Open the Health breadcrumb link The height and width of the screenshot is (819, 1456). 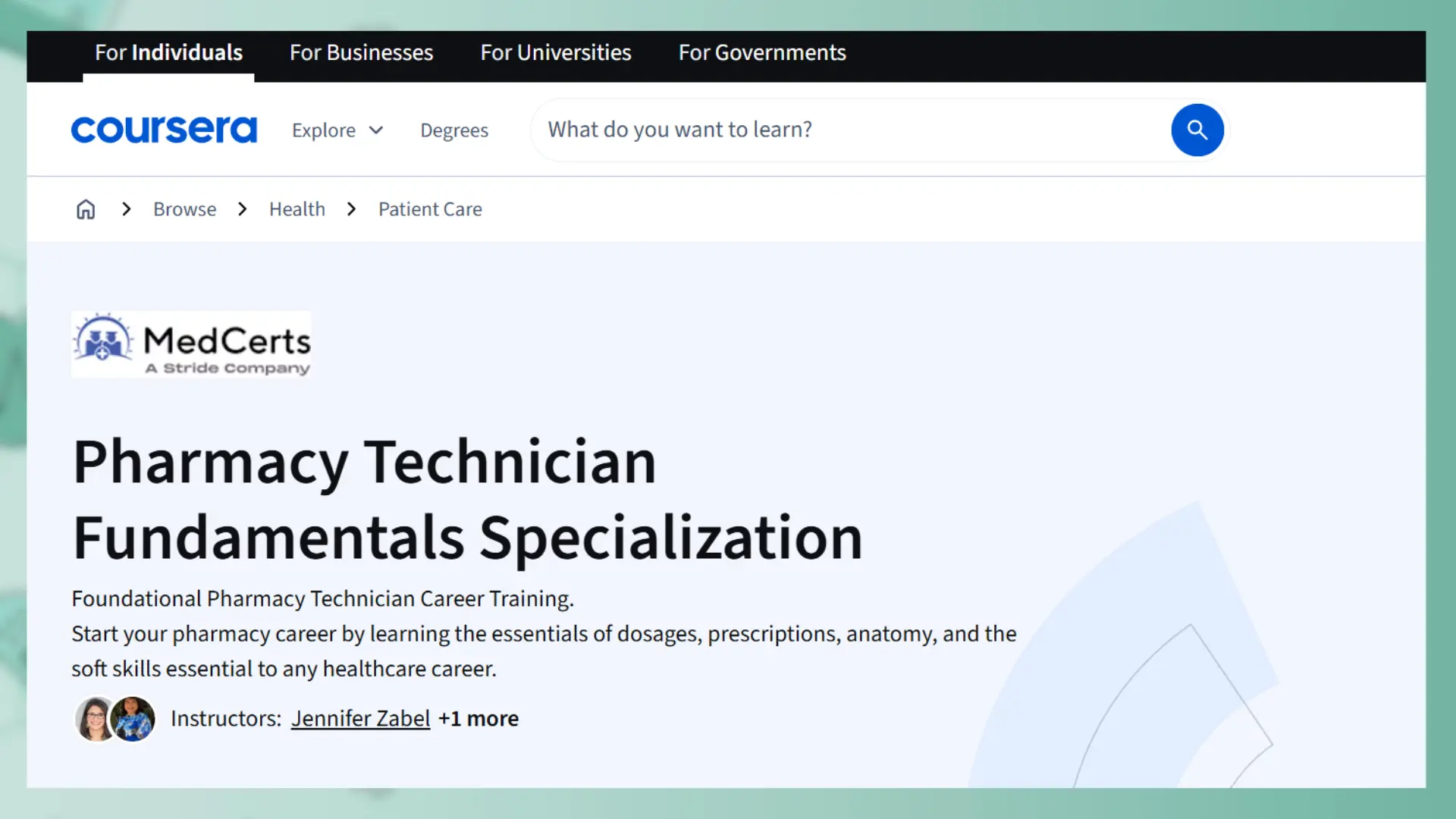pos(297,209)
